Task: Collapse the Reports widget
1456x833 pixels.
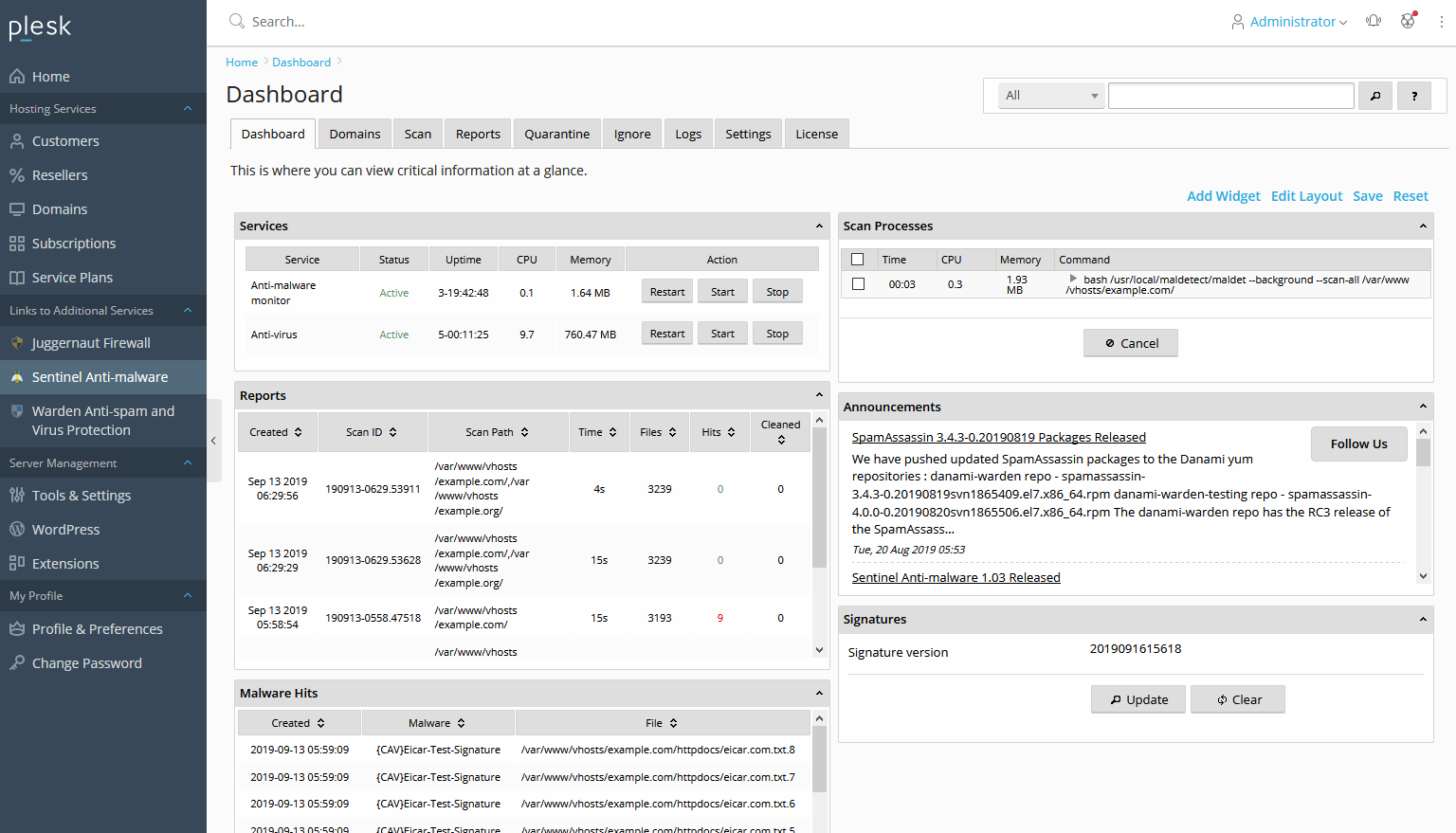Action: pyautogui.click(x=820, y=396)
